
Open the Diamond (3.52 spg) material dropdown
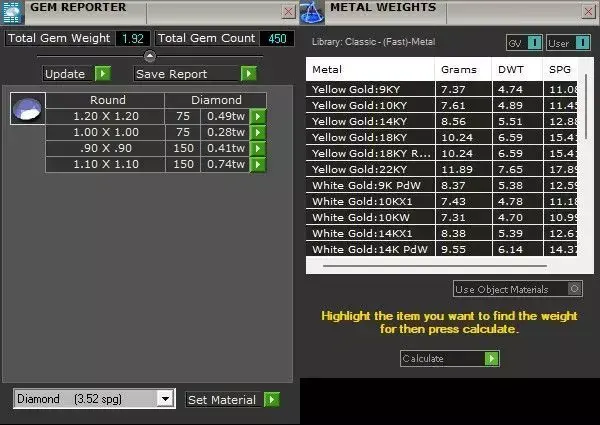165,399
